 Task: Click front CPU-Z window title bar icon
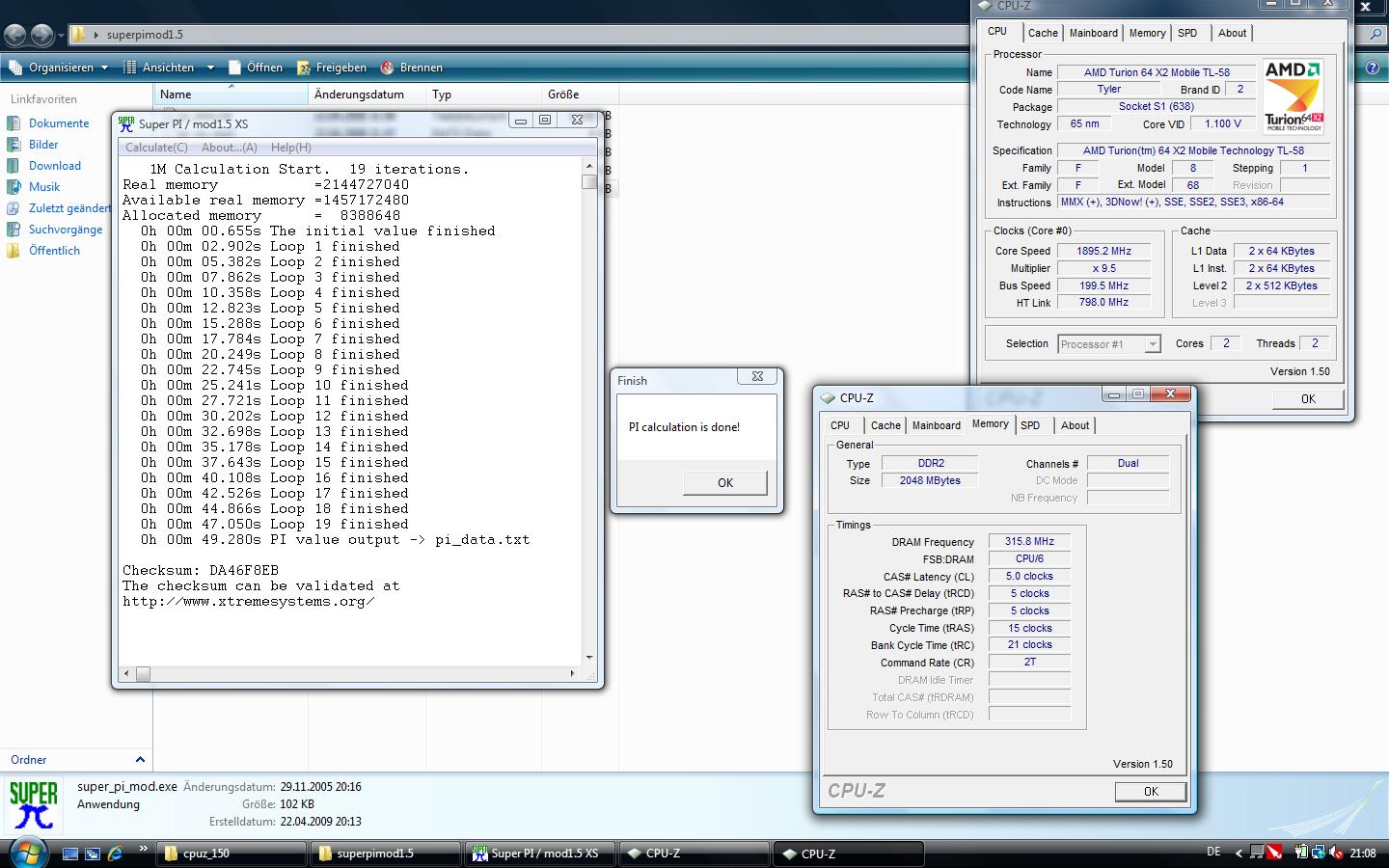(x=828, y=398)
